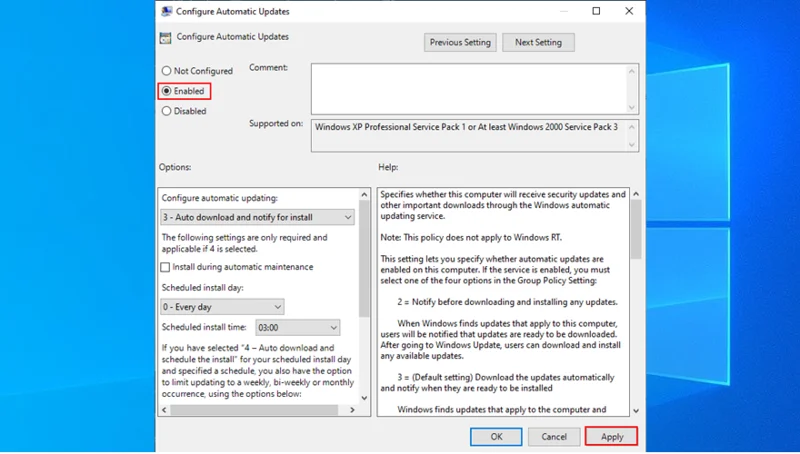Image resolution: width=800 pixels, height=454 pixels.
Task: Click the "2 = Notify before downloading" help line
Action: click(x=507, y=302)
